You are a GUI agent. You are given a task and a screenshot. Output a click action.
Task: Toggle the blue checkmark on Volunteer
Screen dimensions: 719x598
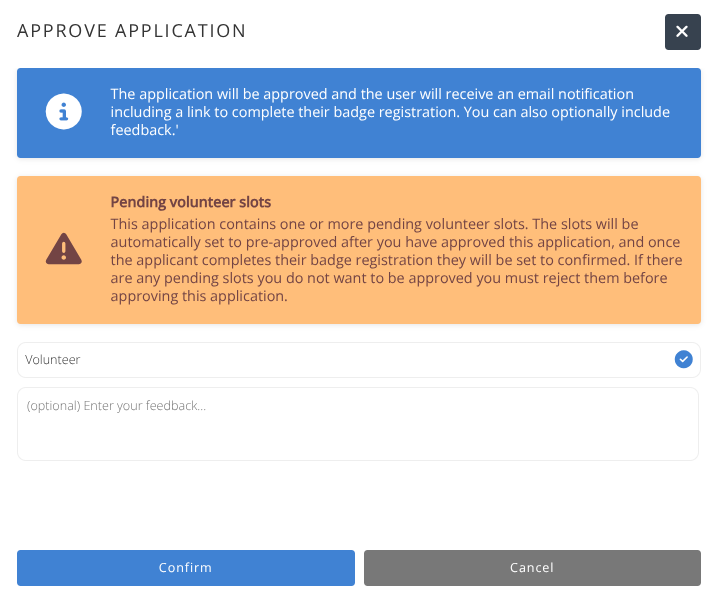(683, 359)
